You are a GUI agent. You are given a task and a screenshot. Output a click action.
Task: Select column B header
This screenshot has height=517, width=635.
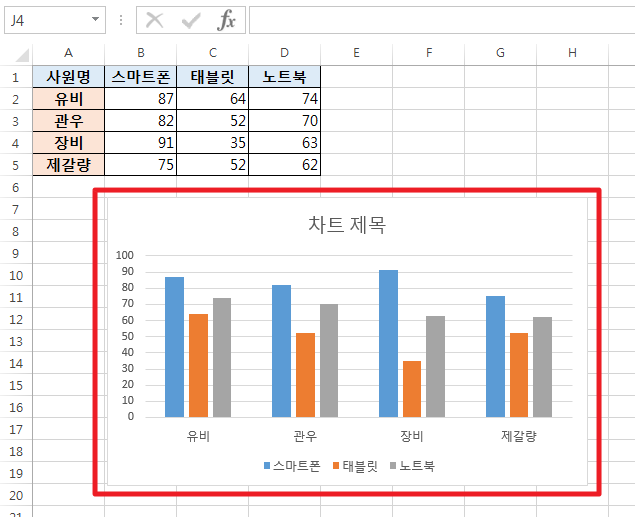point(141,53)
